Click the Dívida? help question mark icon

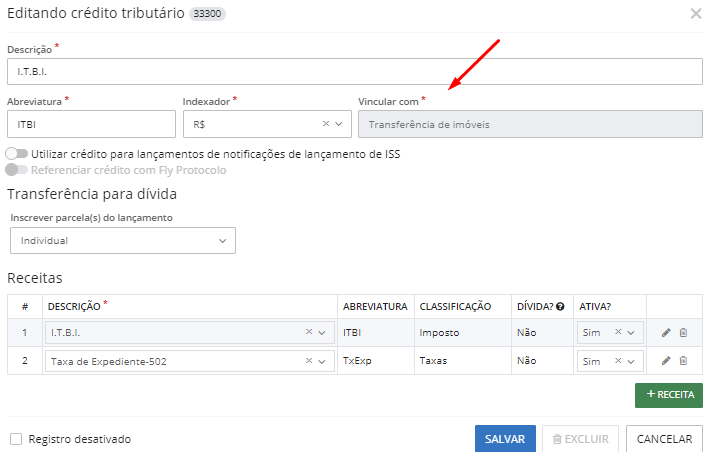coord(560,307)
